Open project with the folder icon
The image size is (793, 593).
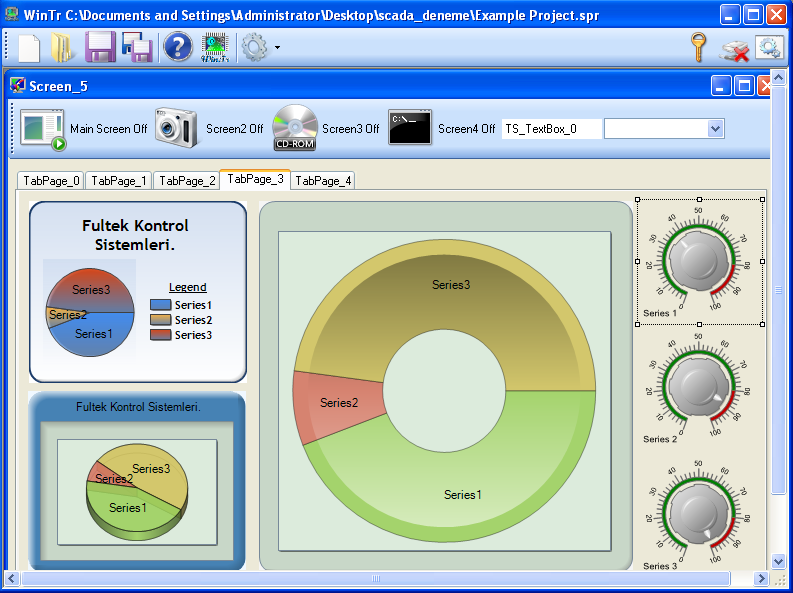63,47
